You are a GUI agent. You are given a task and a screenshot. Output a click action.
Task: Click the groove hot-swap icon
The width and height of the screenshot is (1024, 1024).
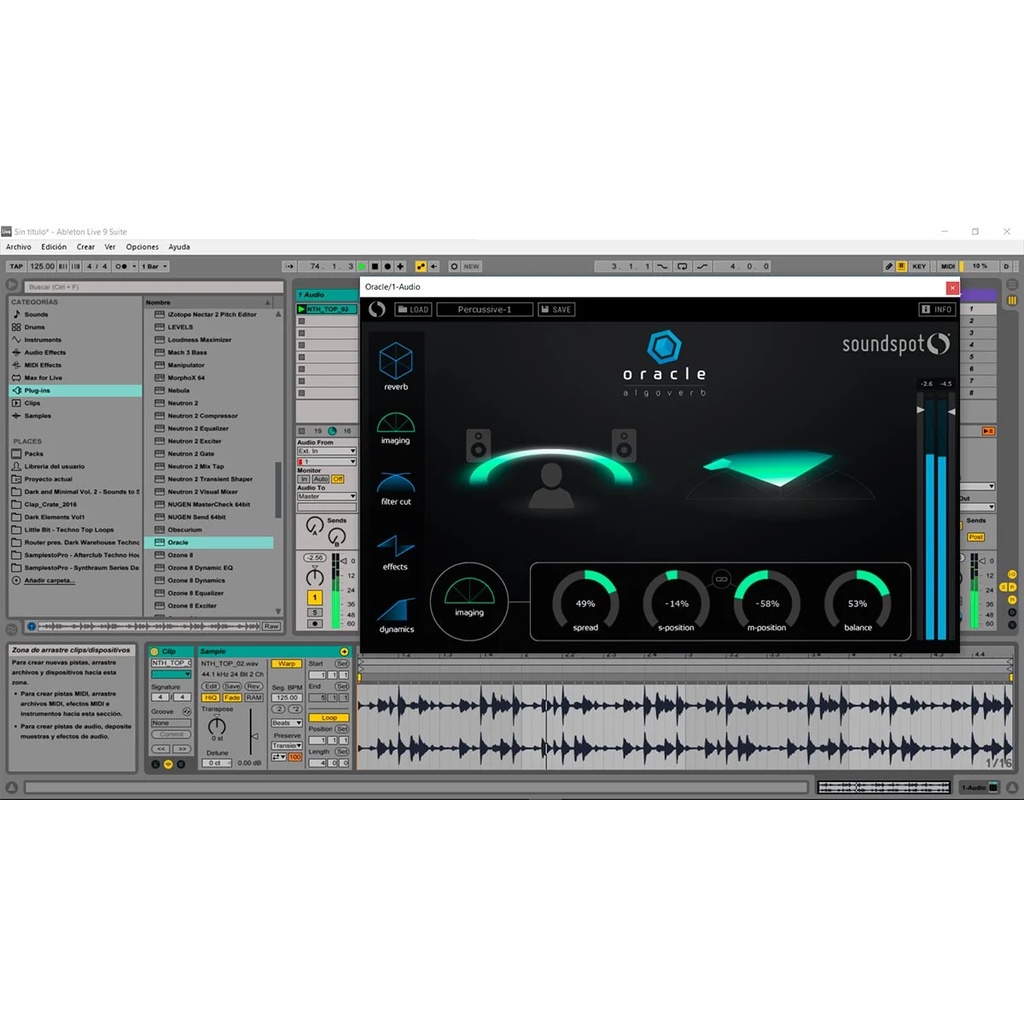[187, 712]
